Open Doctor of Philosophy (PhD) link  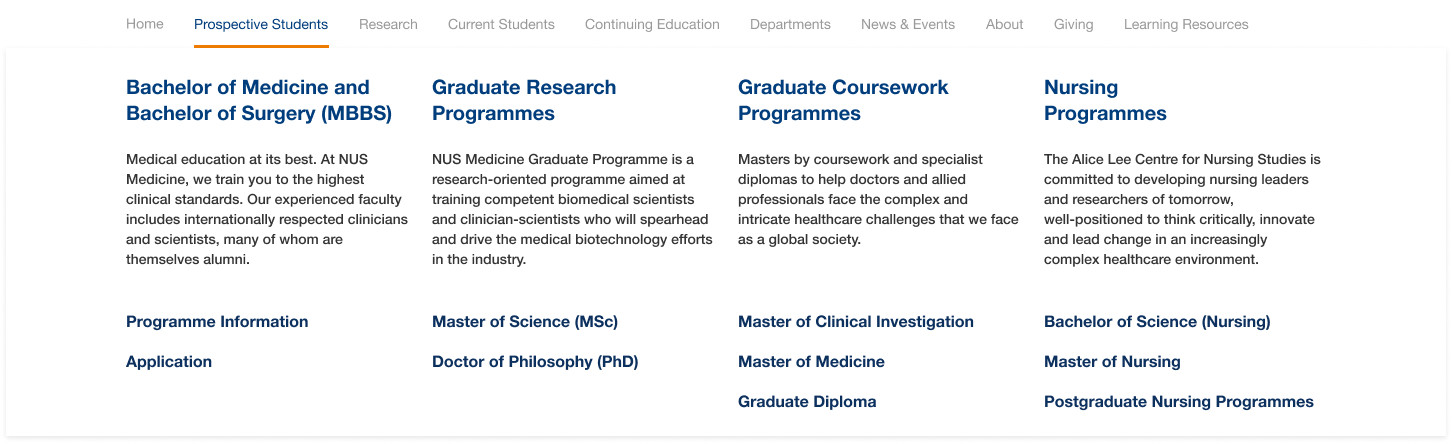coord(535,362)
